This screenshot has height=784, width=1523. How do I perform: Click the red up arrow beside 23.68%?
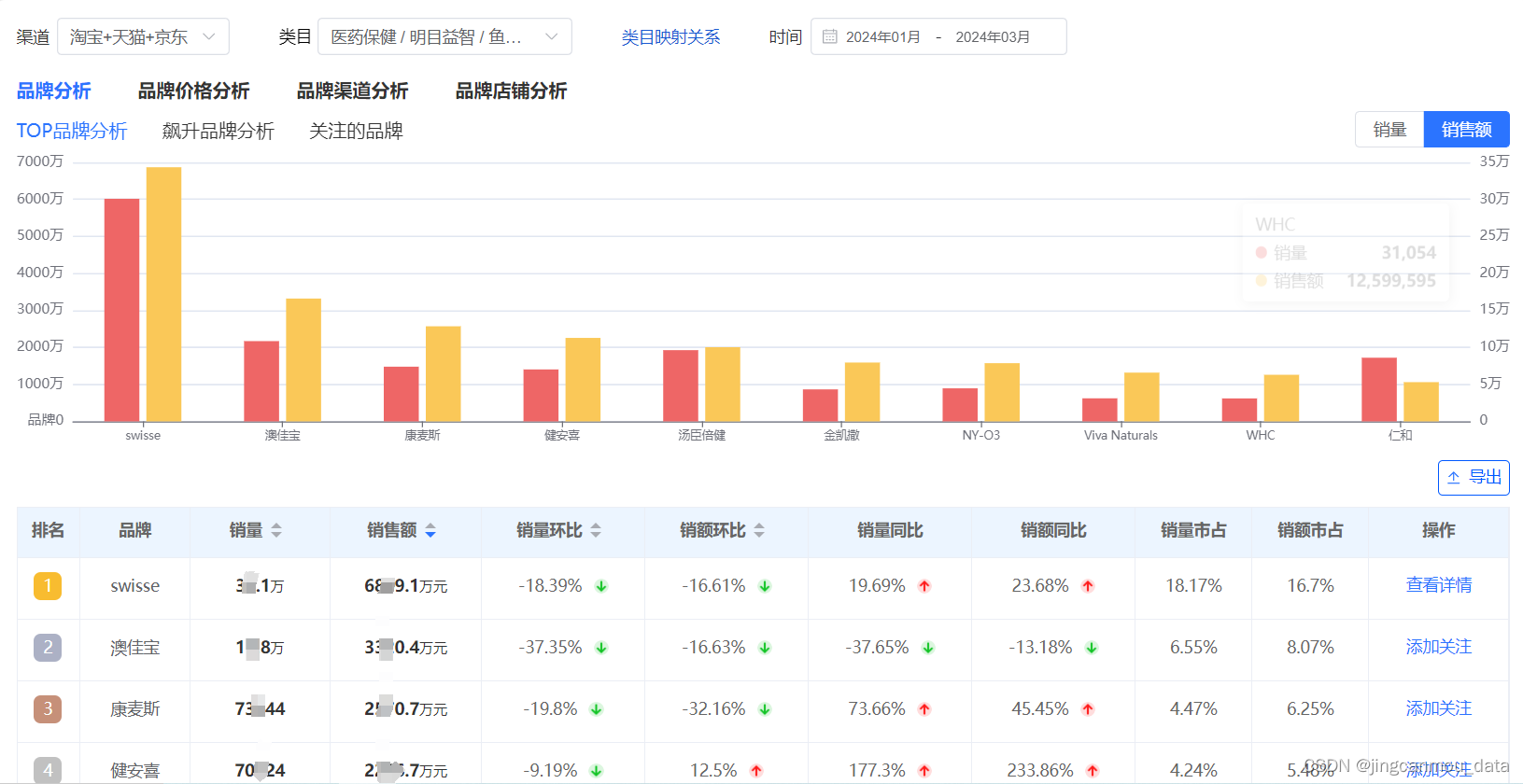coord(1088,586)
